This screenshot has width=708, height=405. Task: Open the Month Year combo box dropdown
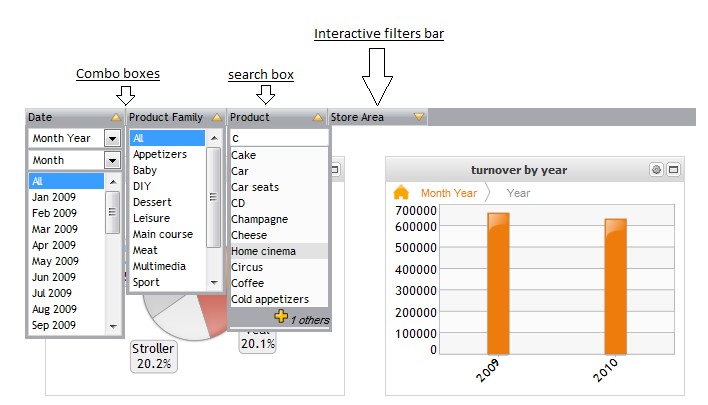tap(112, 139)
